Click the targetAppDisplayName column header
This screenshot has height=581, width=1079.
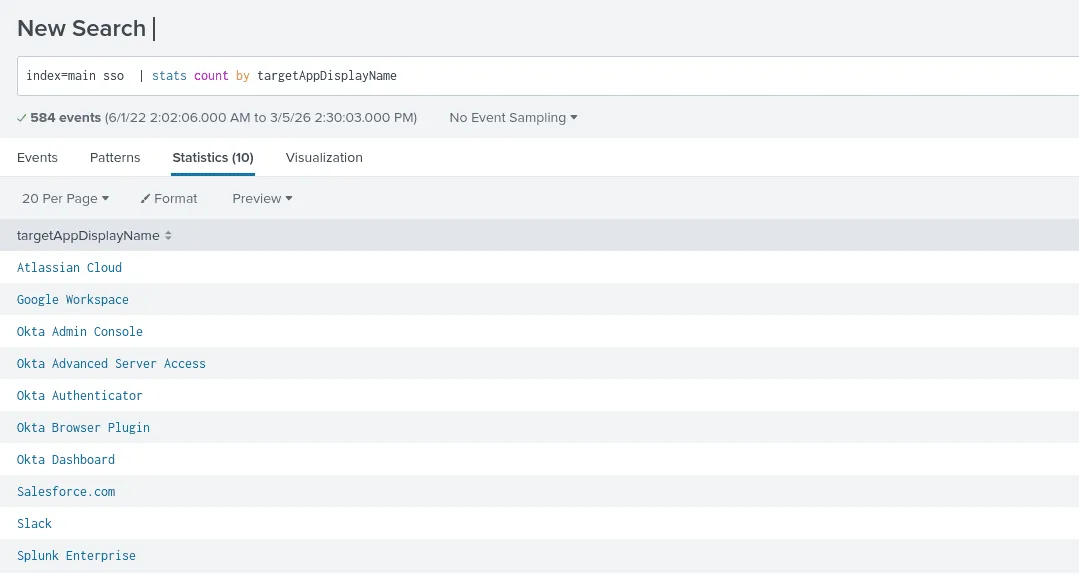coord(88,235)
